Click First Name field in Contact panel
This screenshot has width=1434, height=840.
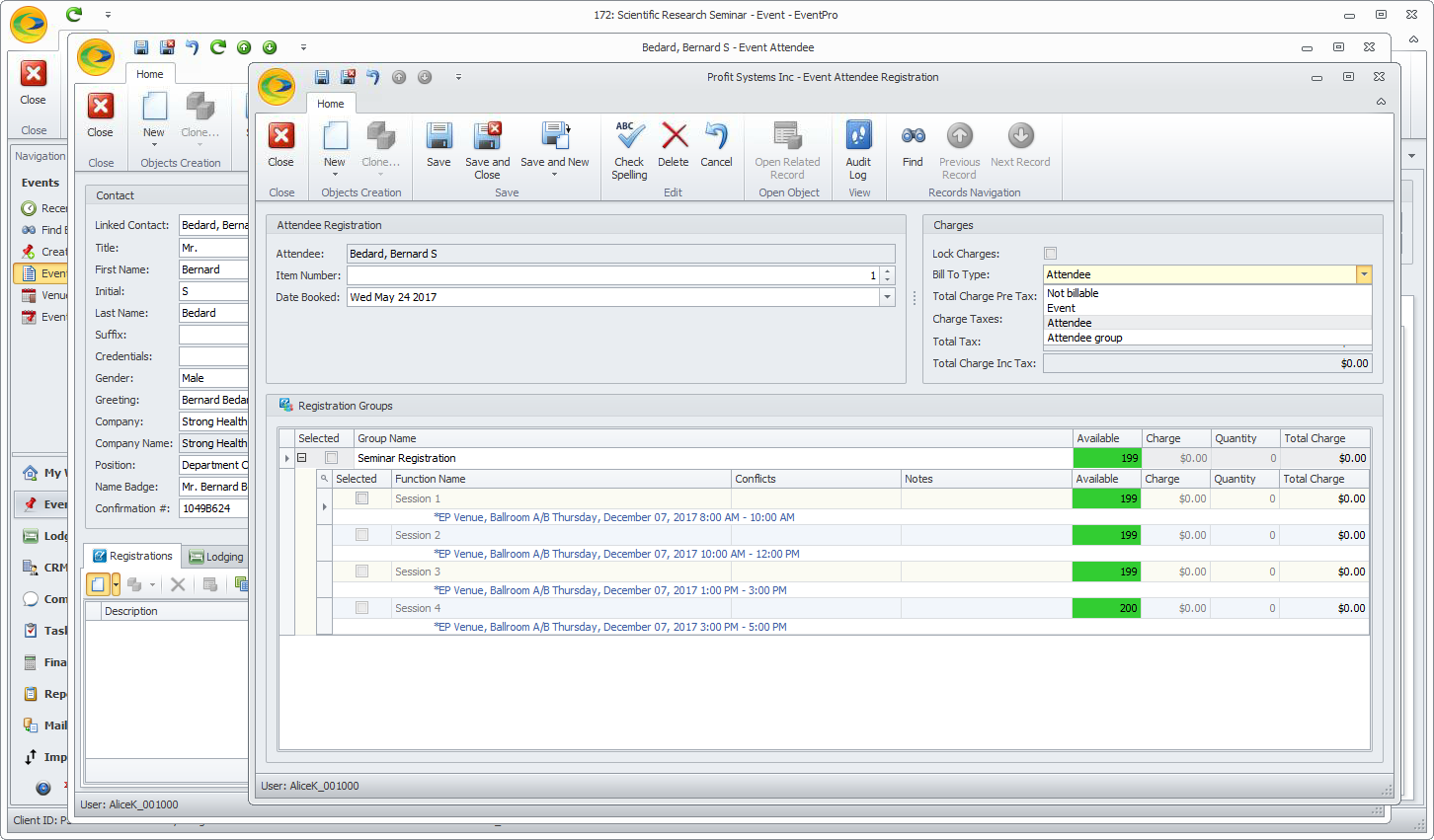213,269
